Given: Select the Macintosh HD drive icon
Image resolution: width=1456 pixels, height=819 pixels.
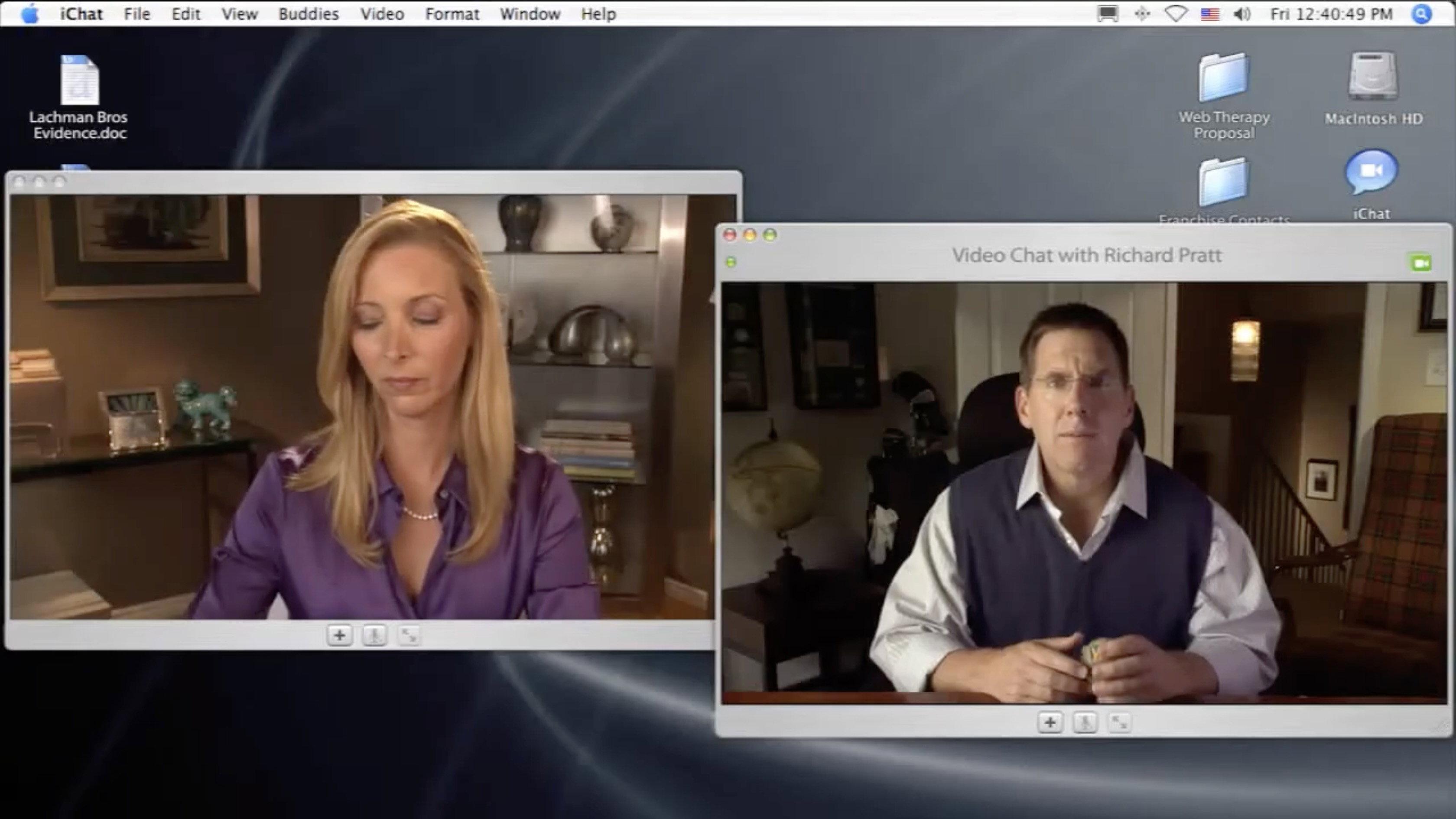Looking at the screenshot, I should click(1374, 89).
